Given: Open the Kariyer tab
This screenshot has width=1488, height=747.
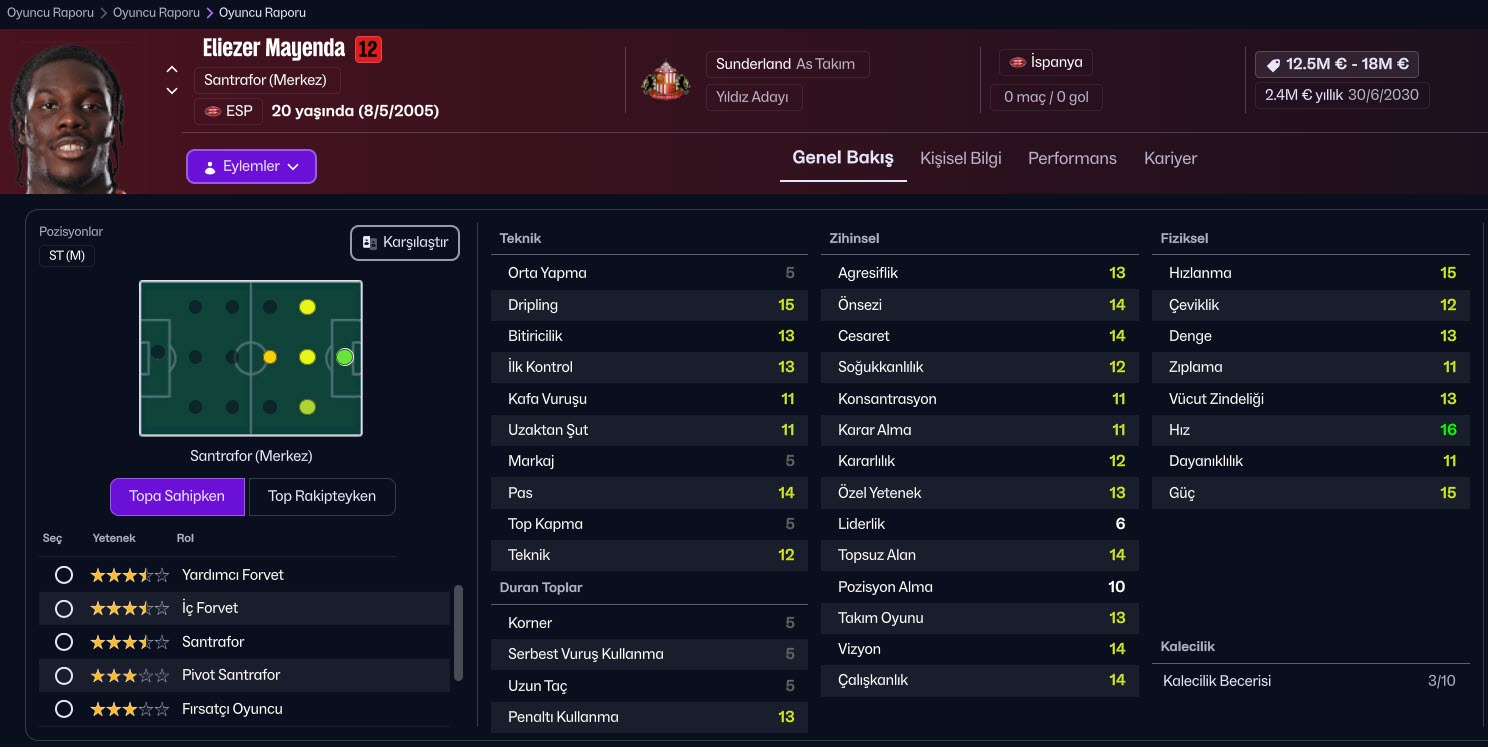Looking at the screenshot, I should point(1170,158).
